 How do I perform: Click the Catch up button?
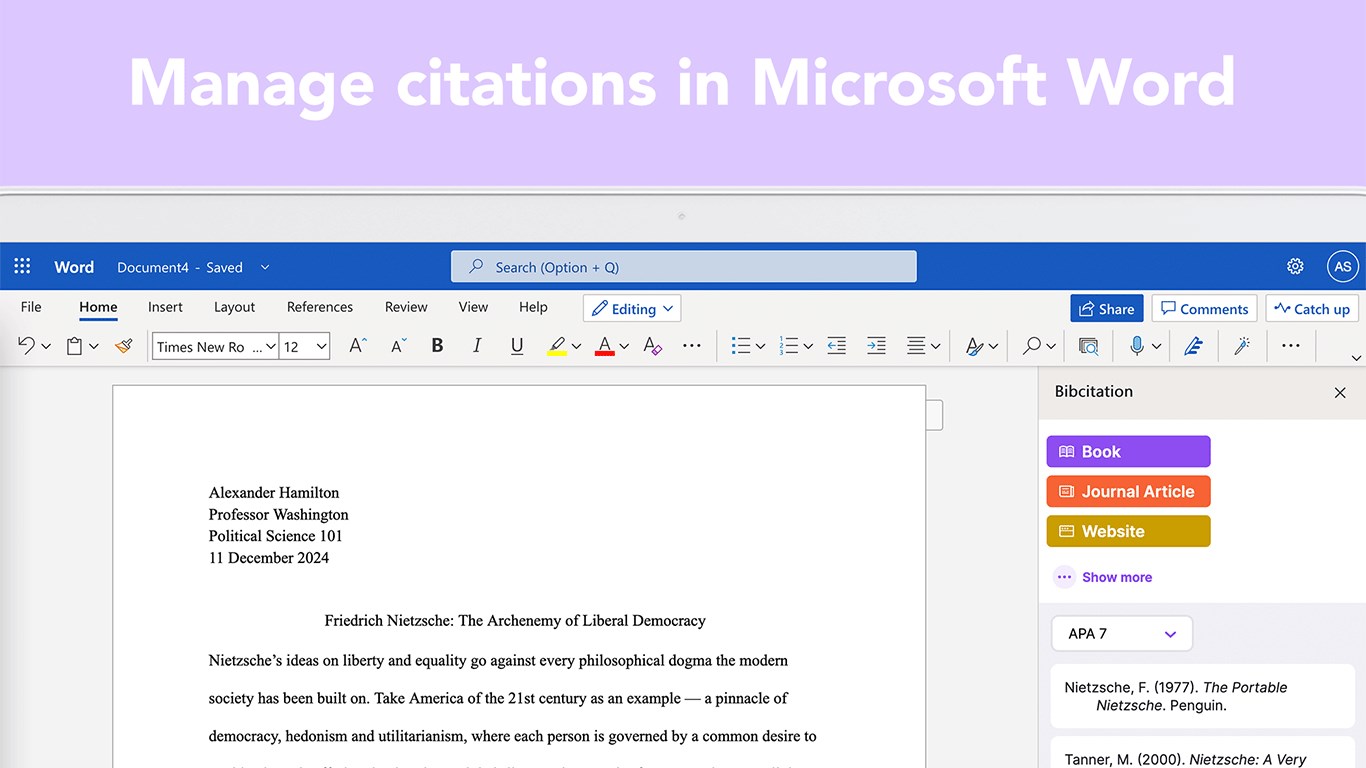pyautogui.click(x=1312, y=308)
